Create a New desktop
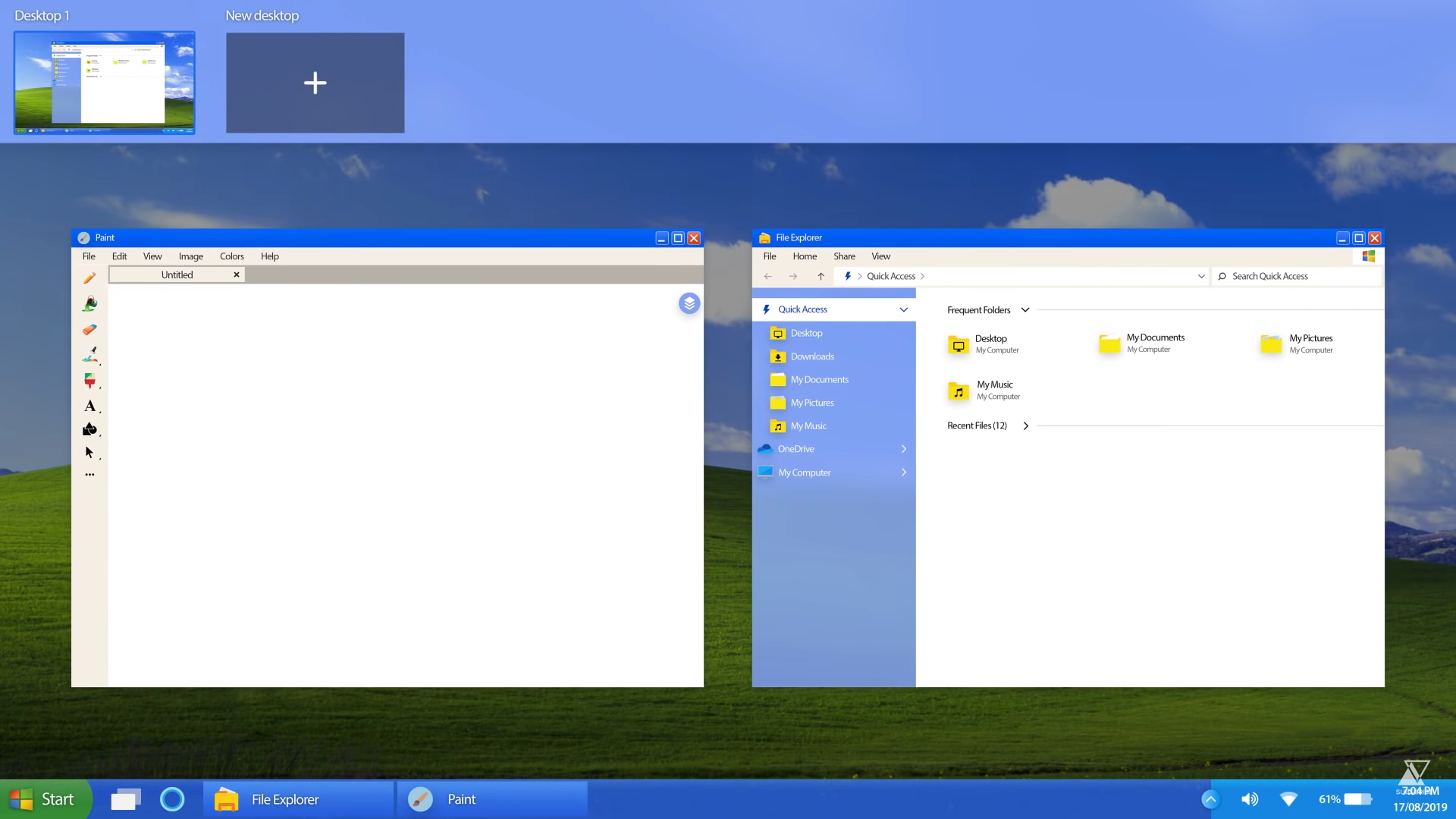Image resolution: width=1456 pixels, height=819 pixels. pyautogui.click(x=315, y=83)
